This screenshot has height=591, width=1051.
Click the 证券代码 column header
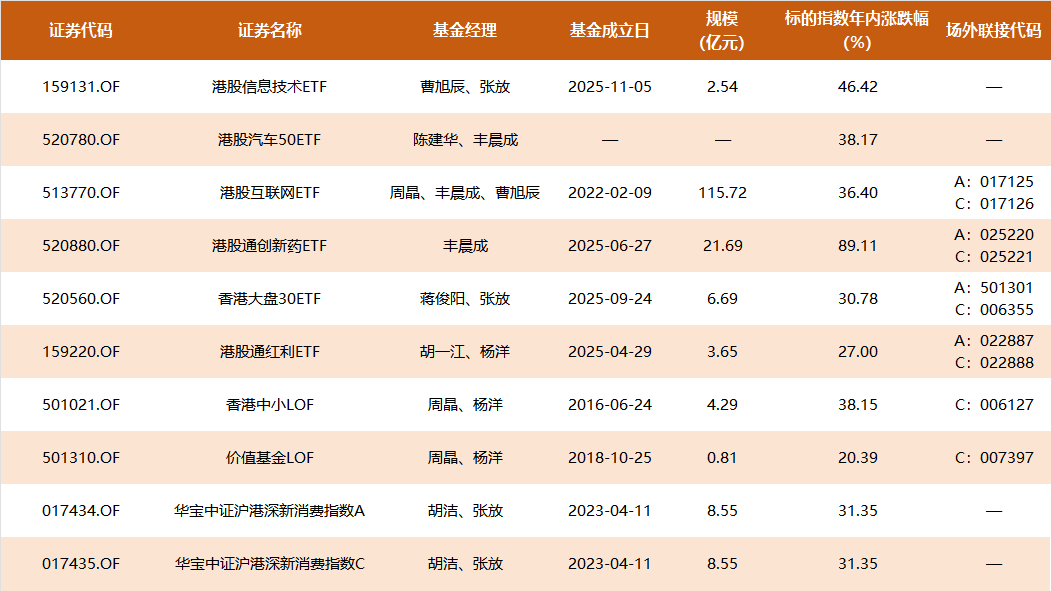click(x=80, y=31)
